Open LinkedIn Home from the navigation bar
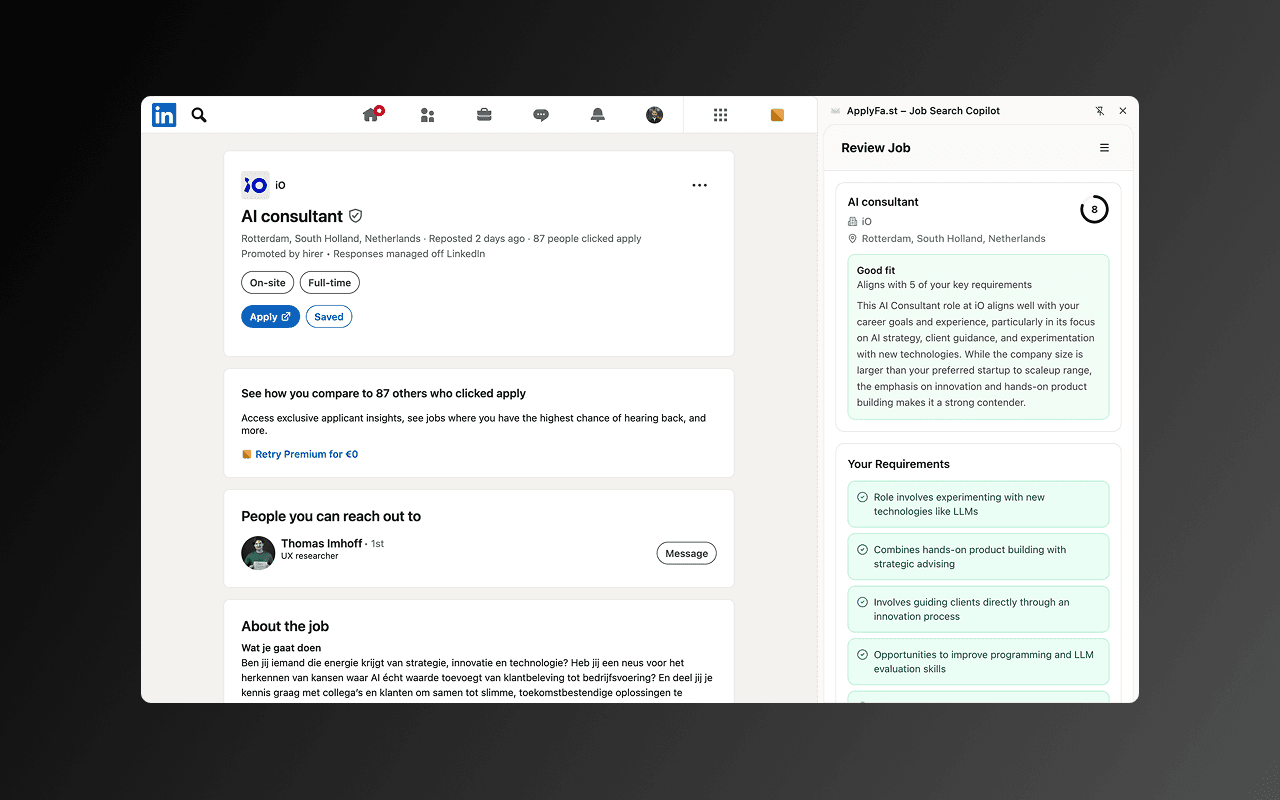Image resolution: width=1280 pixels, height=800 pixels. coord(371,115)
